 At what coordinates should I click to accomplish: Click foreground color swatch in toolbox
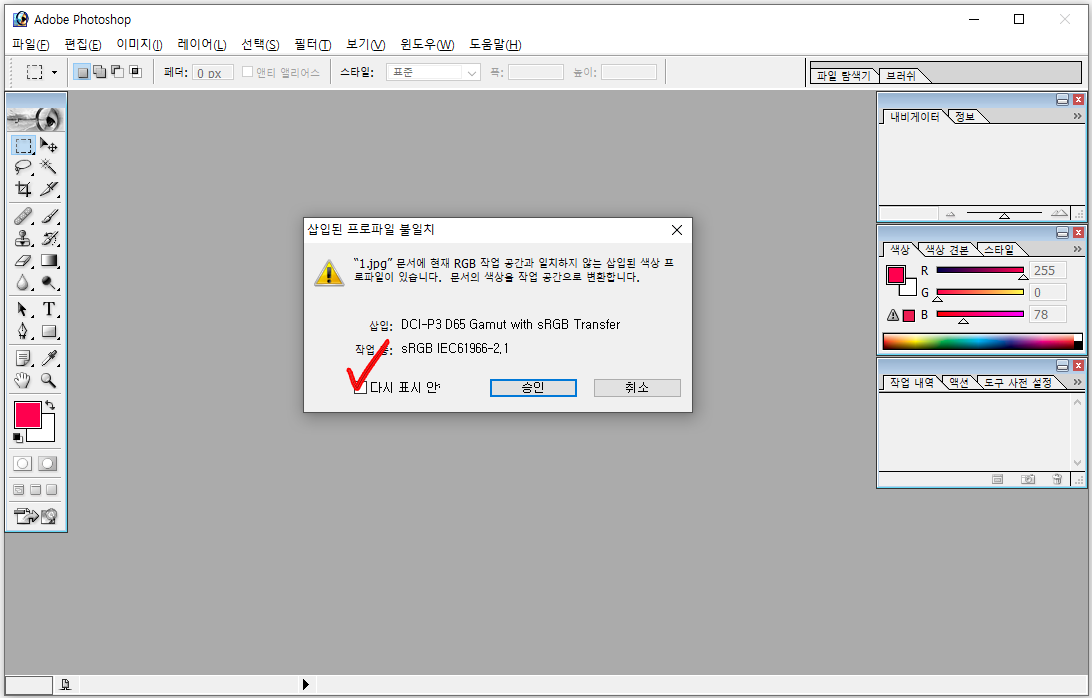(x=28, y=415)
